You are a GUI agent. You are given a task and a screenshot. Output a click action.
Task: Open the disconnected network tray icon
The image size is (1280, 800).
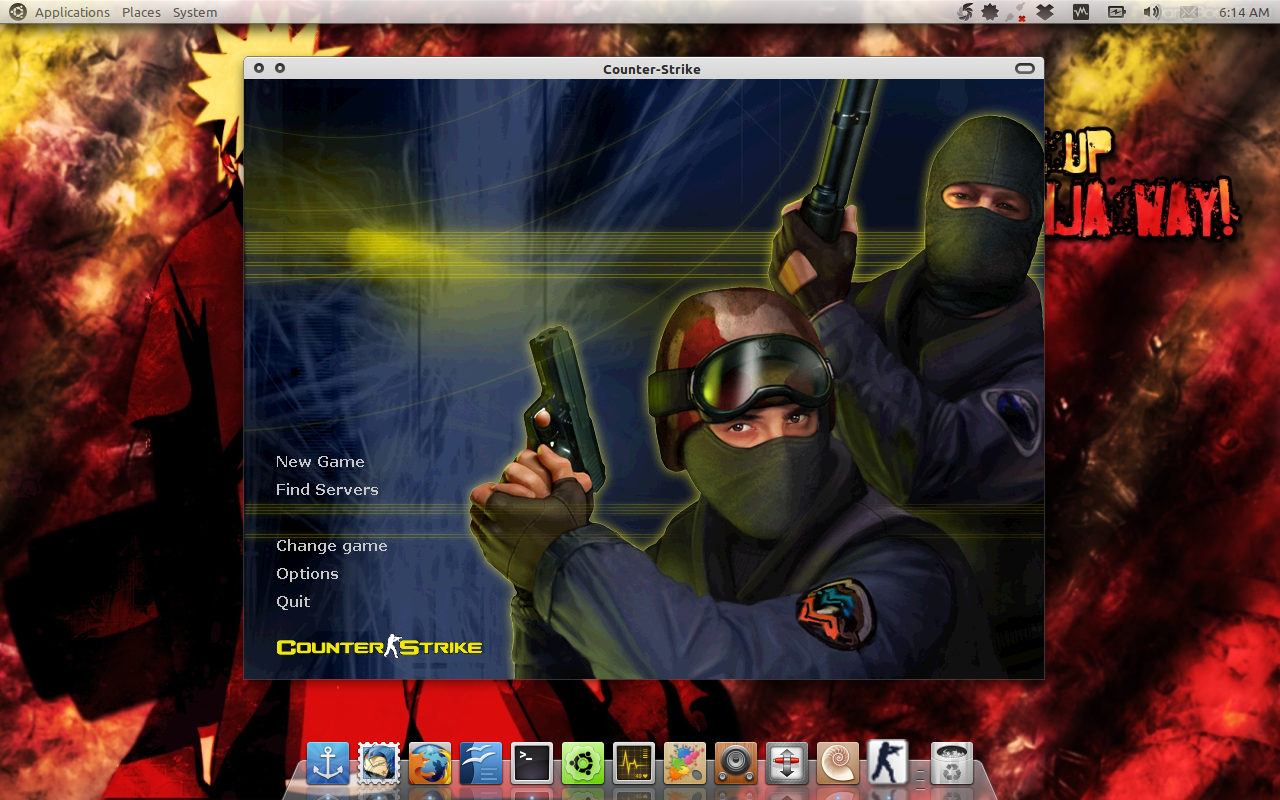pyautogui.click(x=1017, y=12)
